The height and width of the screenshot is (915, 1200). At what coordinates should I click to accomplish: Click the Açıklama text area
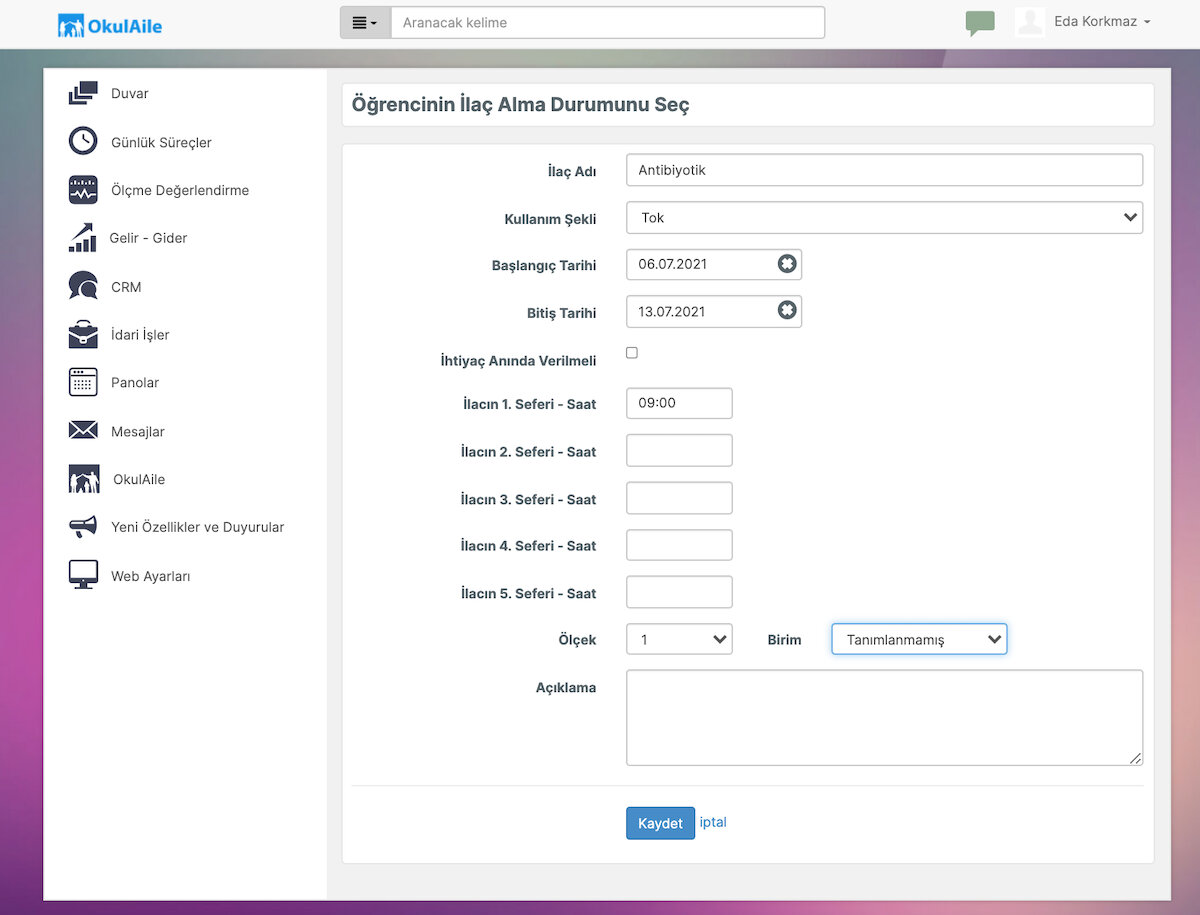coord(884,718)
